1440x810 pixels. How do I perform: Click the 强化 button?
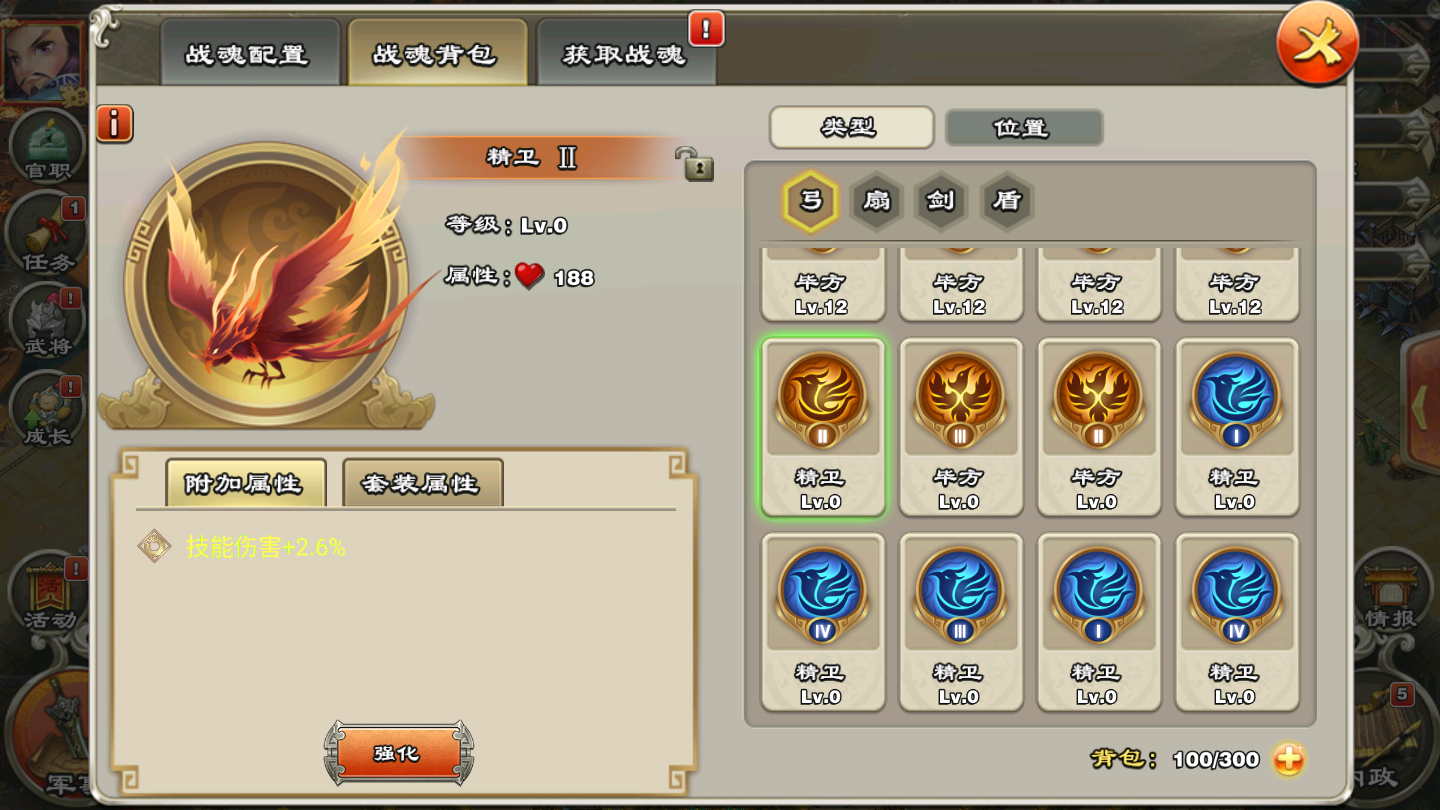pos(398,753)
